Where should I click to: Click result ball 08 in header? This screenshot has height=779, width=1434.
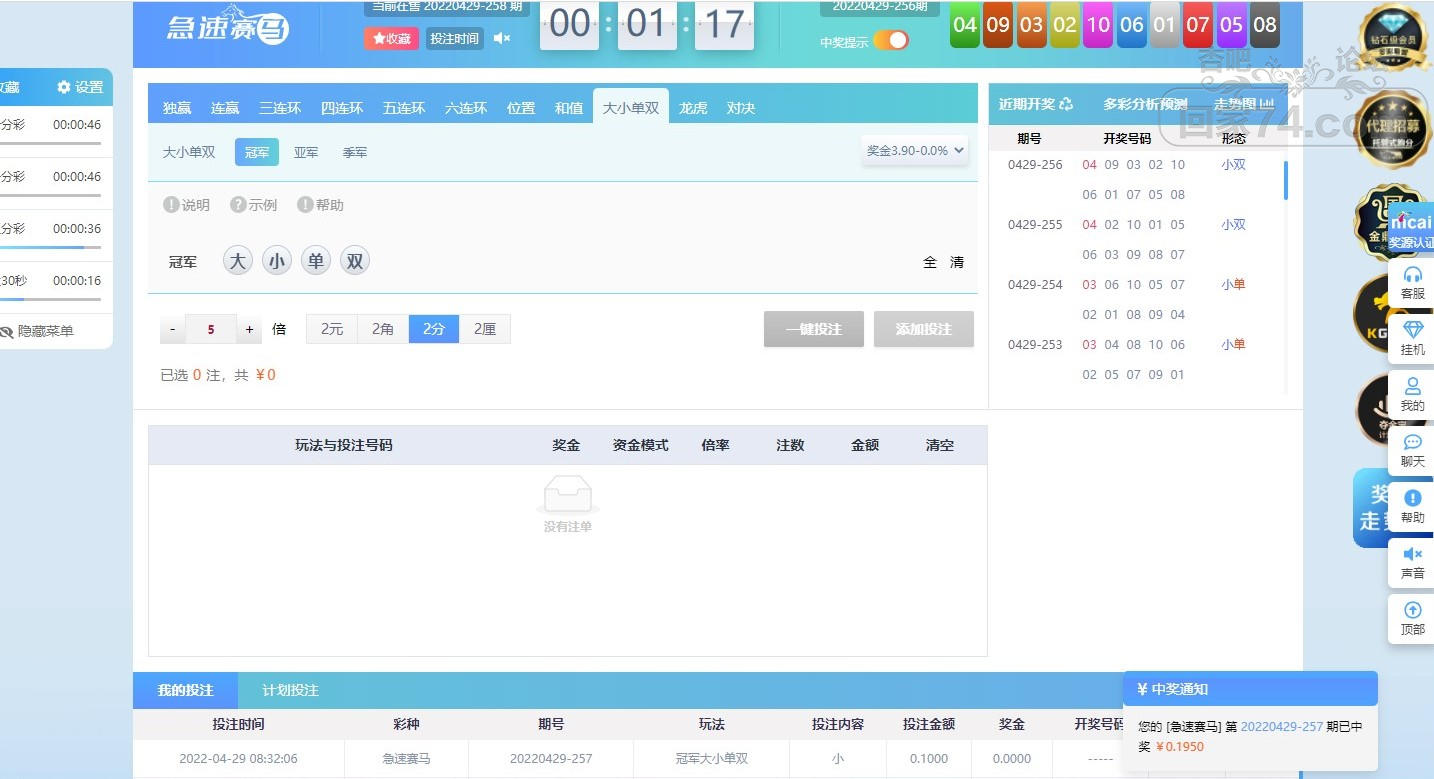click(x=1265, y=25)
